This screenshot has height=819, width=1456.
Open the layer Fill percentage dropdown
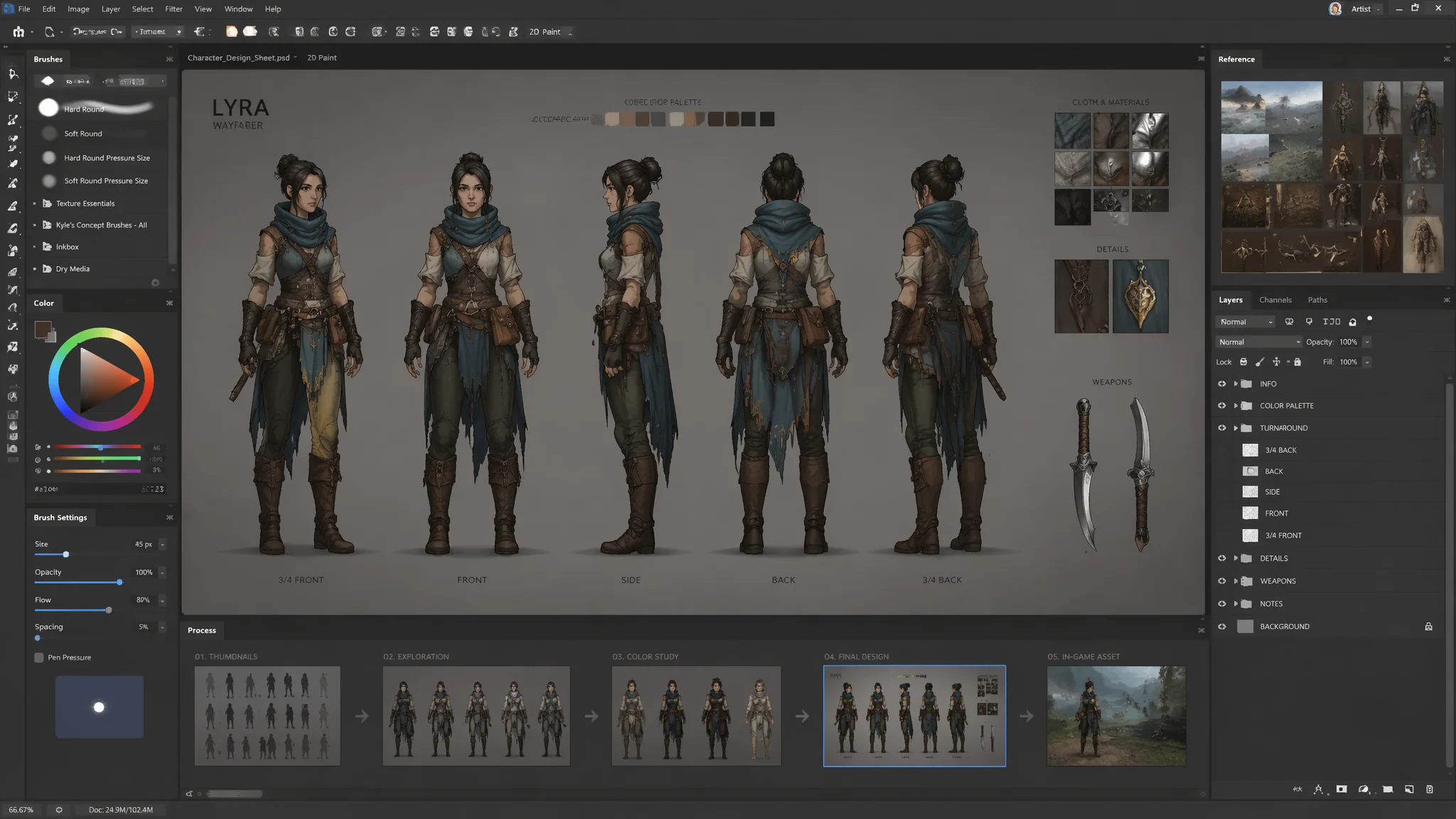tap(1366, 362)
